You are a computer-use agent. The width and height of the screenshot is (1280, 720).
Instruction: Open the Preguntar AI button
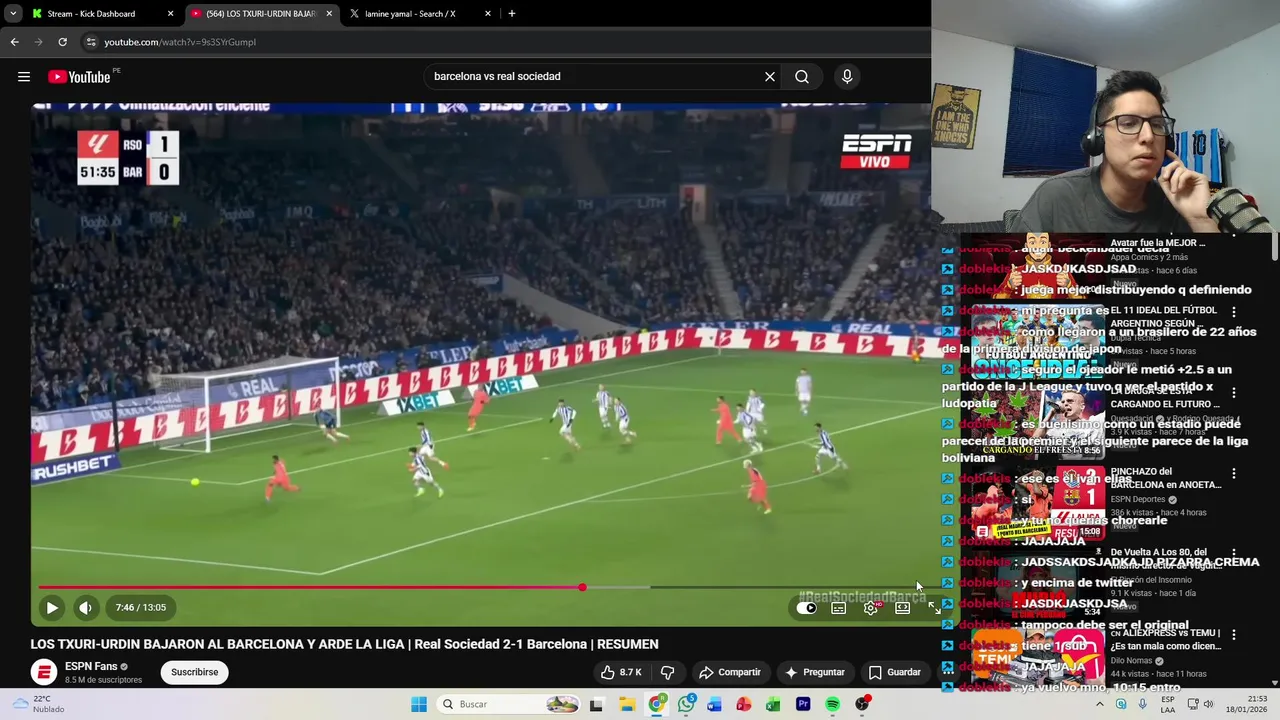(815, 672)
